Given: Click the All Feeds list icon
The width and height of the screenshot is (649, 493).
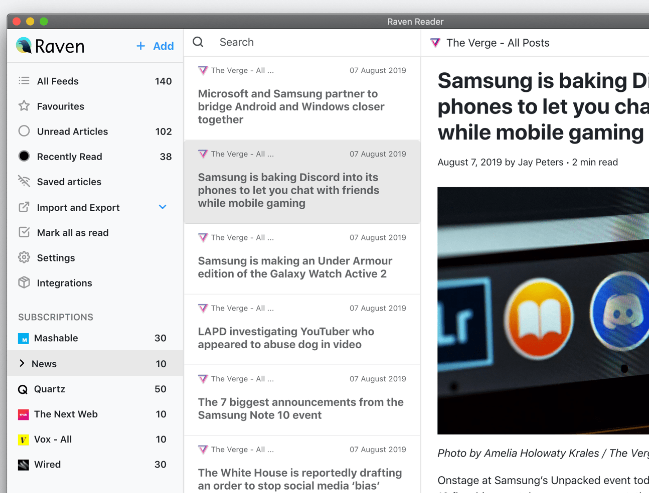Looking at the screenshot, I should click(24, 81).
